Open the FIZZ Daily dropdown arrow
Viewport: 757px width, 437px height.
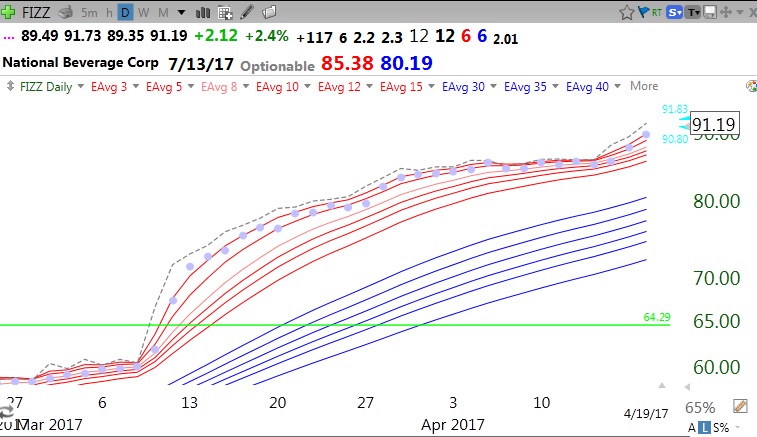coord(81,86)
